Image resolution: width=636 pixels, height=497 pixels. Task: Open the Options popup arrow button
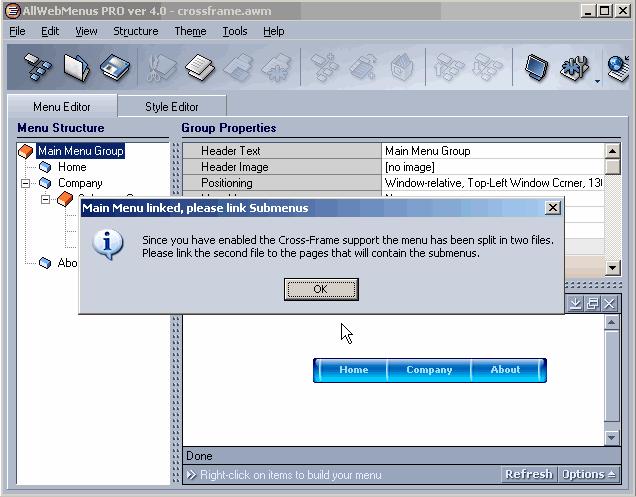(x=589, y=474)
